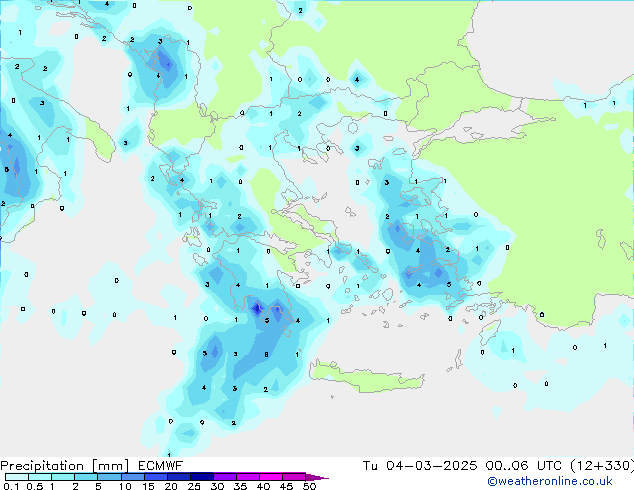
Task: Select the 2–5 mm legend swatch
Action: (86, 477)
